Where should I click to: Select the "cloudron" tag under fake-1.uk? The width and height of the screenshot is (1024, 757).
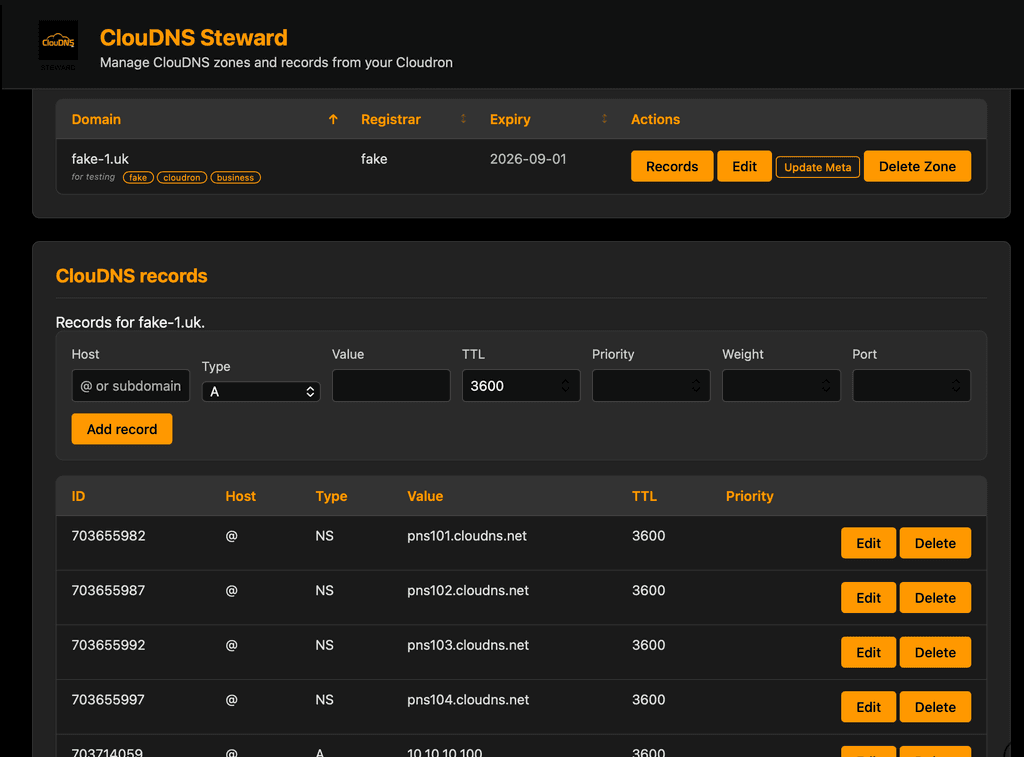click(181, 177)
